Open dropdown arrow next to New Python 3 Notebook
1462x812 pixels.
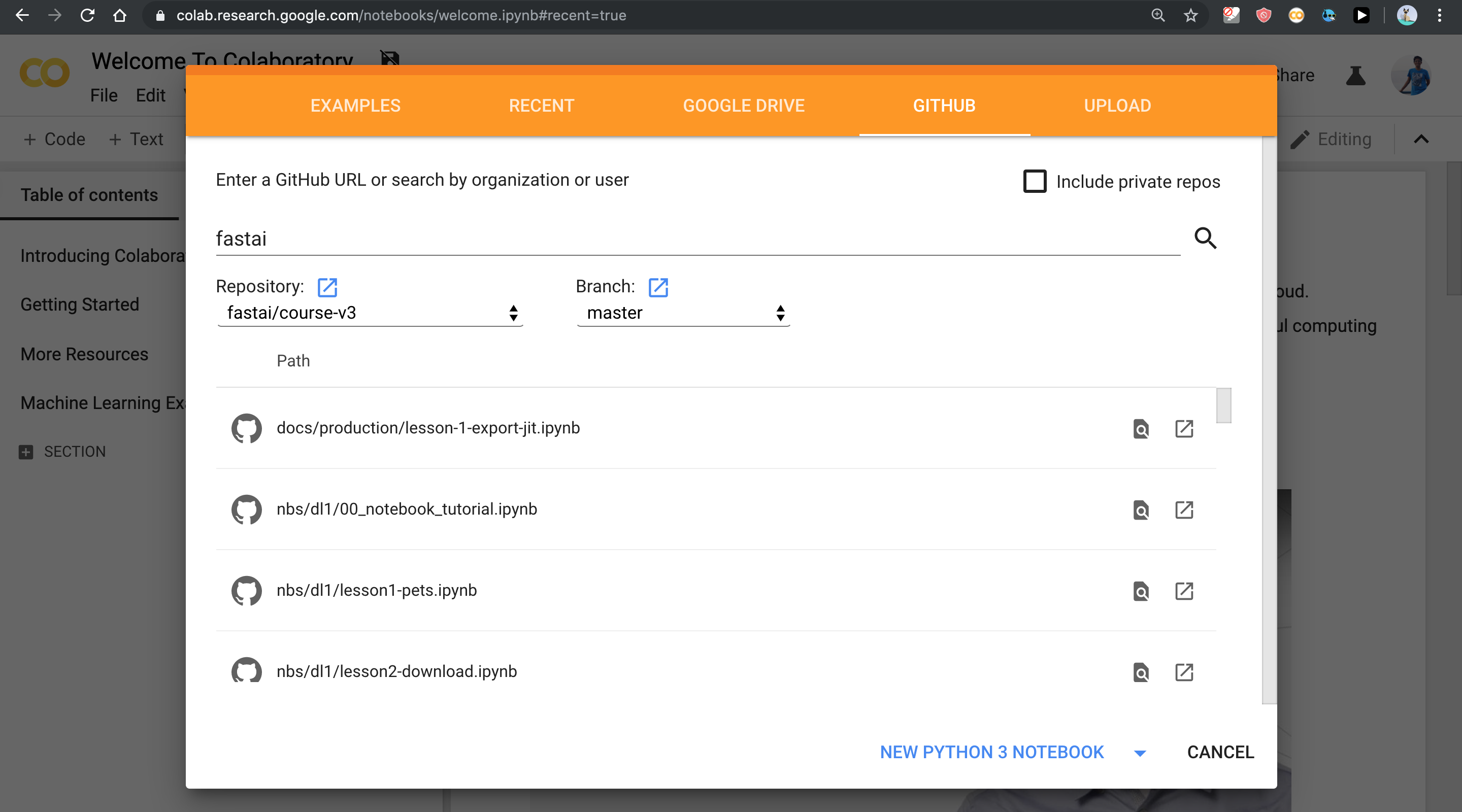pyautogui.click(x=1140, y=753)
